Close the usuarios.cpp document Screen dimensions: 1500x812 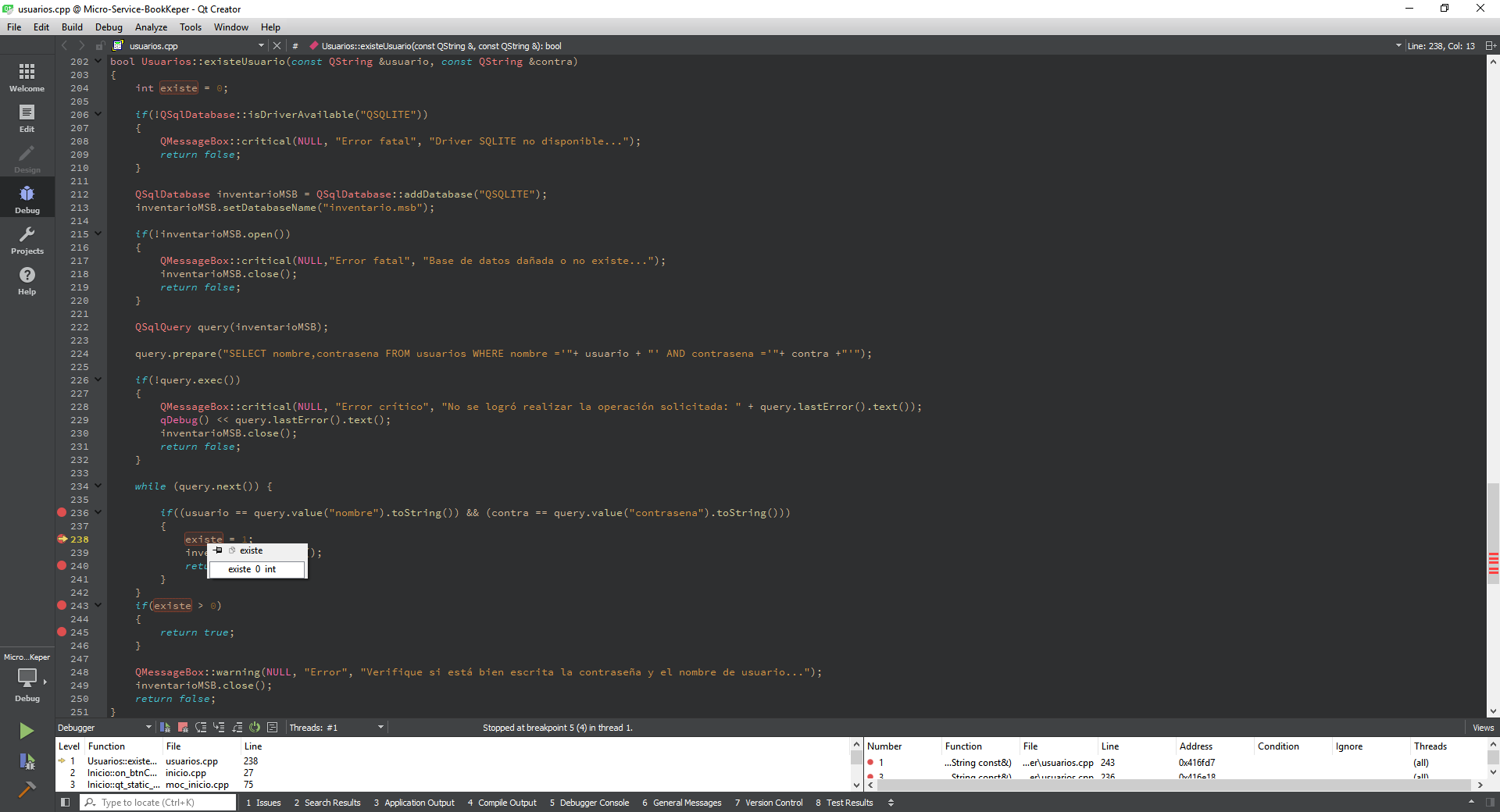pos(277,46)
